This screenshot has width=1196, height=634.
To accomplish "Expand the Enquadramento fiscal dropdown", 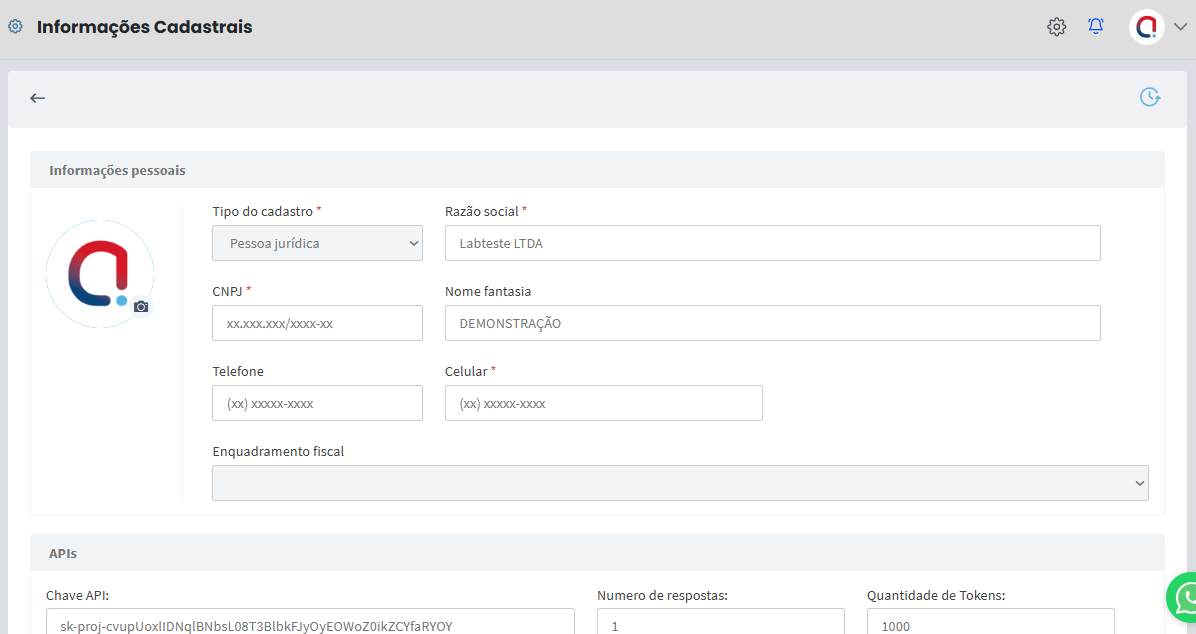I will (680, 483).
